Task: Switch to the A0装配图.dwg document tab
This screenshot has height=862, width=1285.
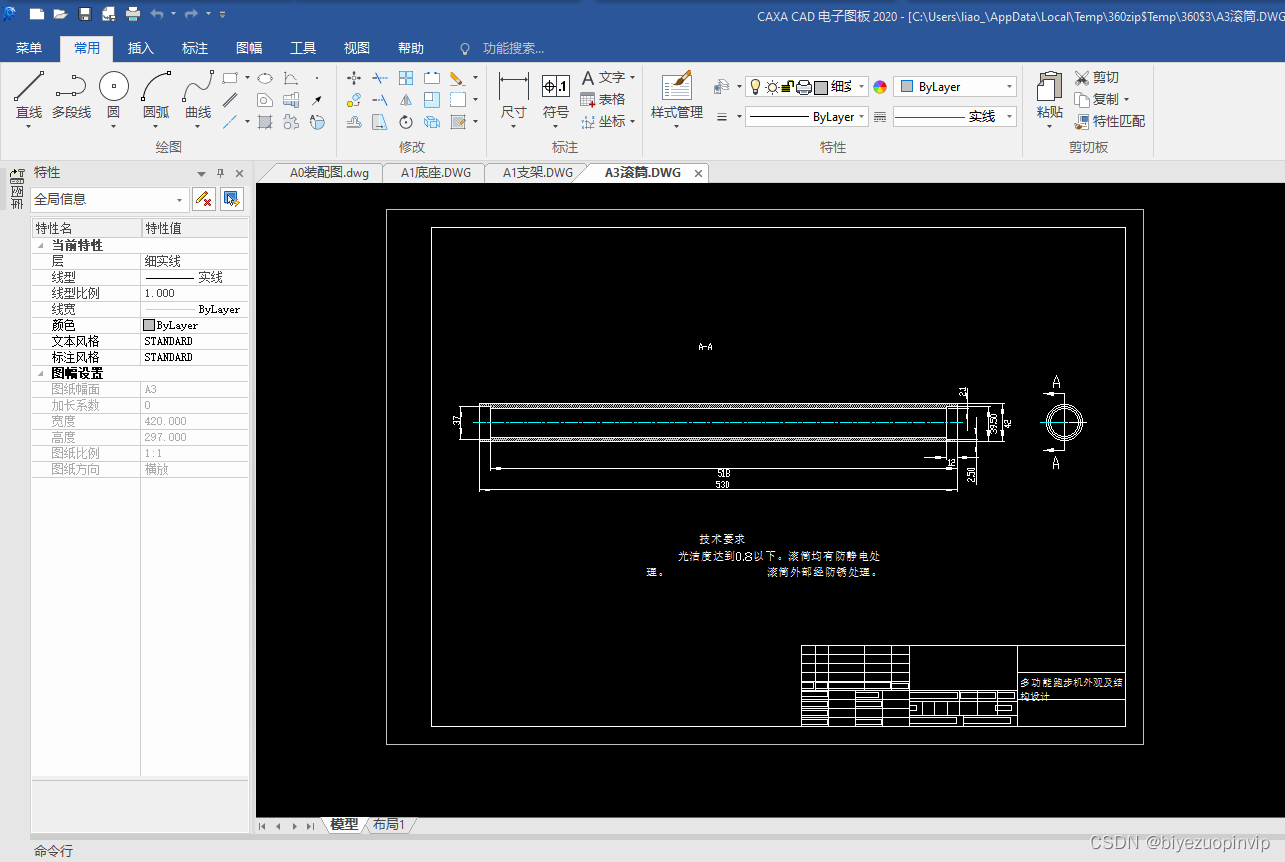Action: pos(329,173)
